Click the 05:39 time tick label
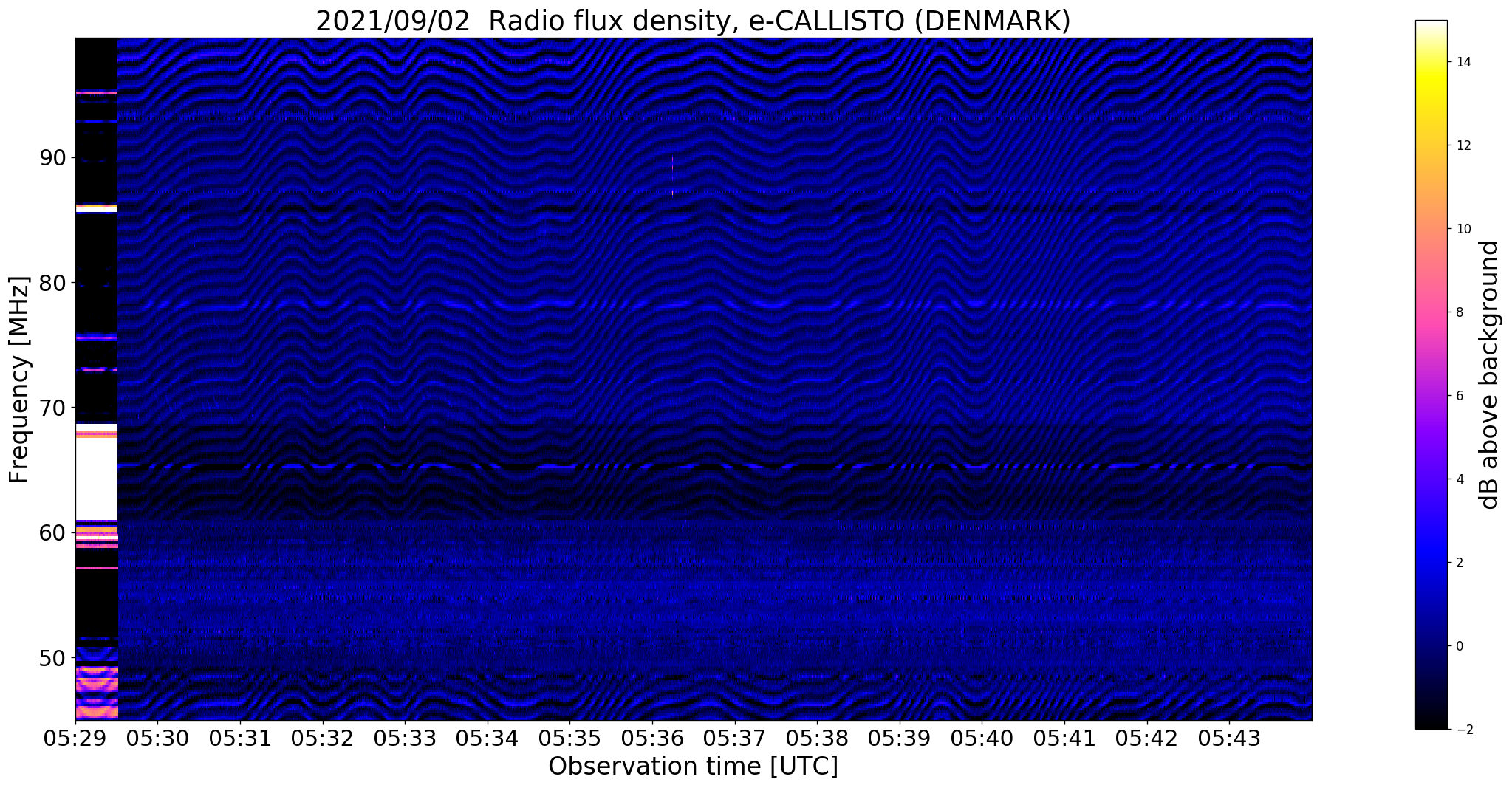The width and height of the screenshot is (1512, 788). 900,738
